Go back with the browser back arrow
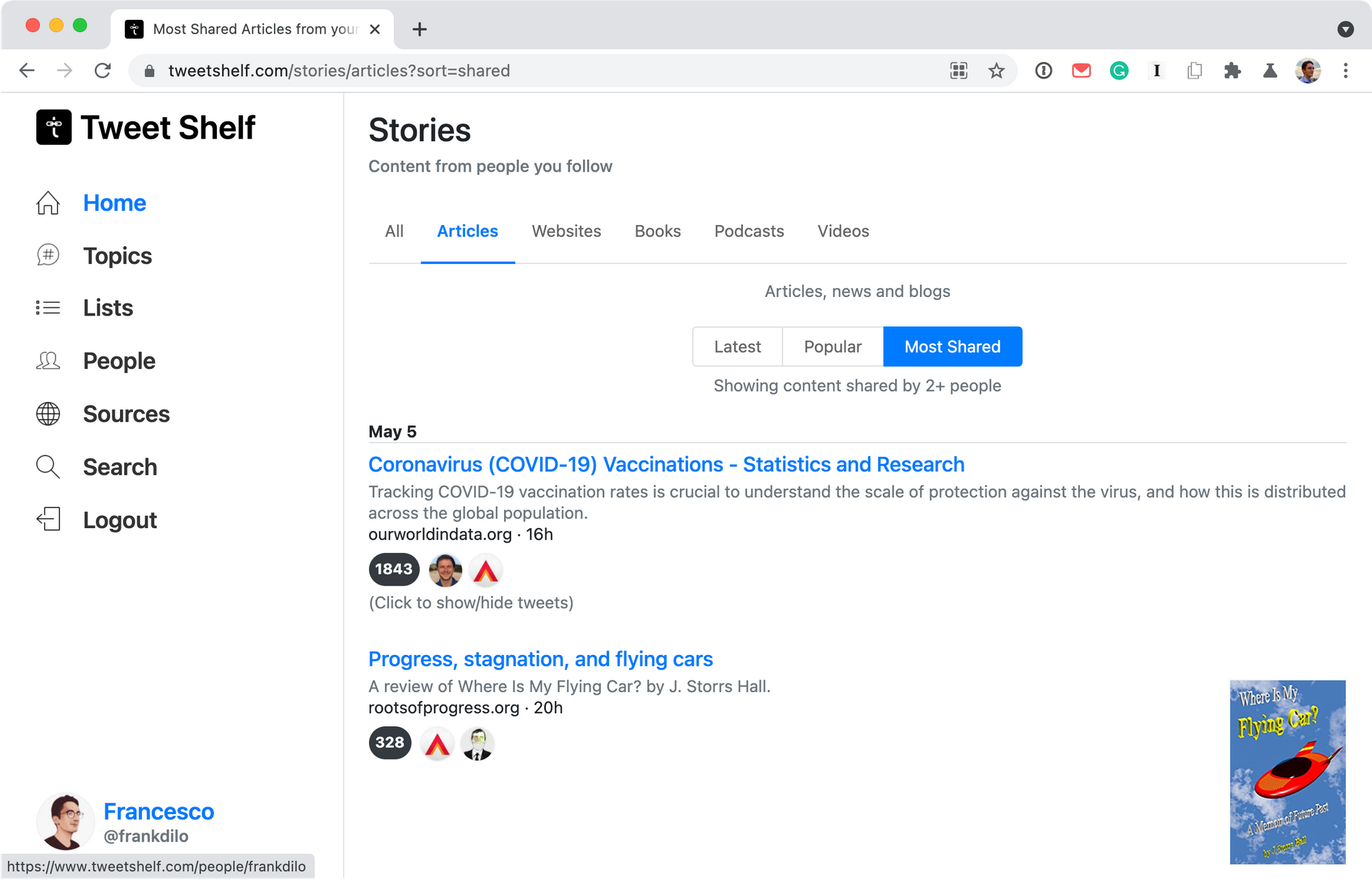This screenshot has width=1372, height=880. coord(27,71)
